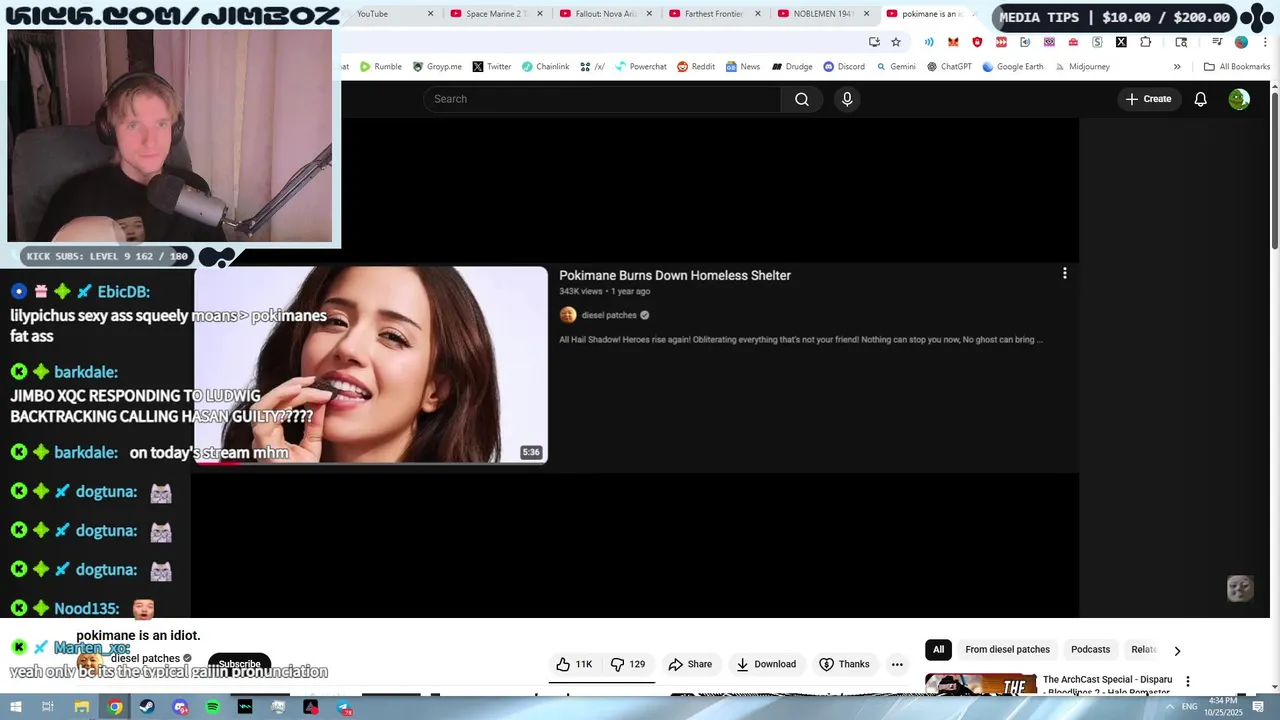1280x720 pixels.
Task: Open the Groyp.me bookmark
Action: (437, 67)
